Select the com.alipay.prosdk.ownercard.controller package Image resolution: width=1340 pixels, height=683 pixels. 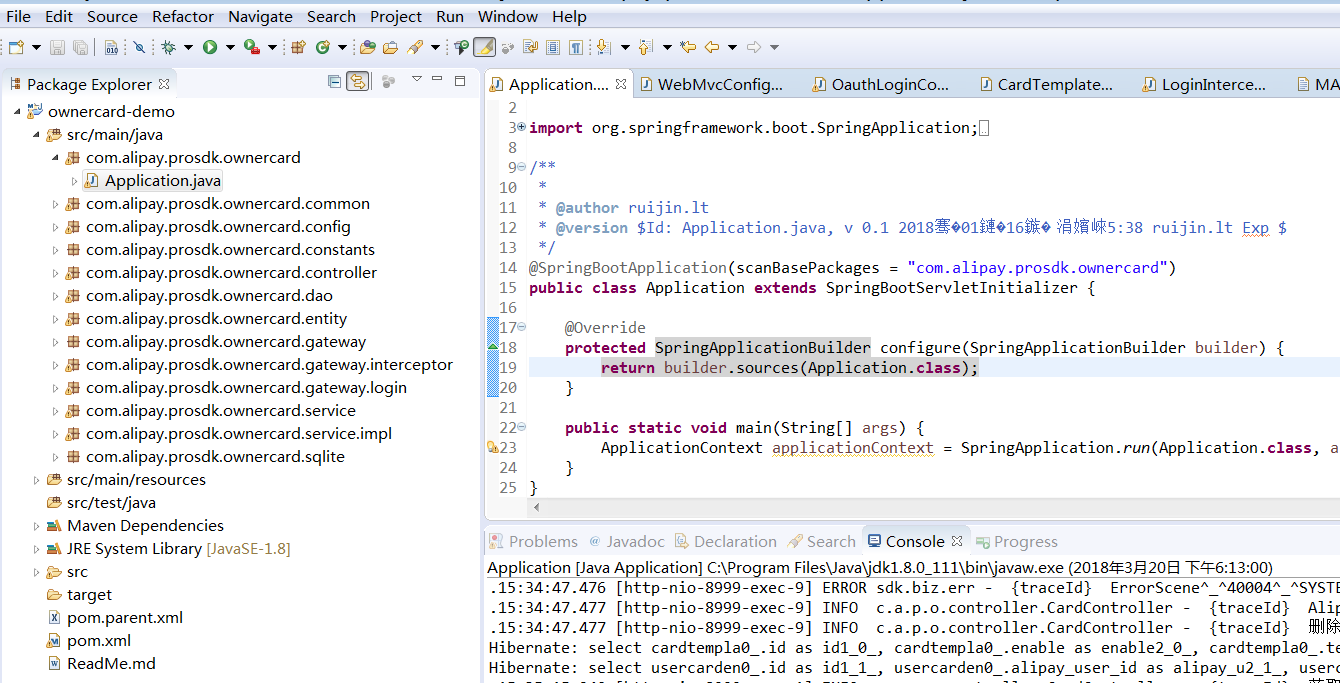231,272
